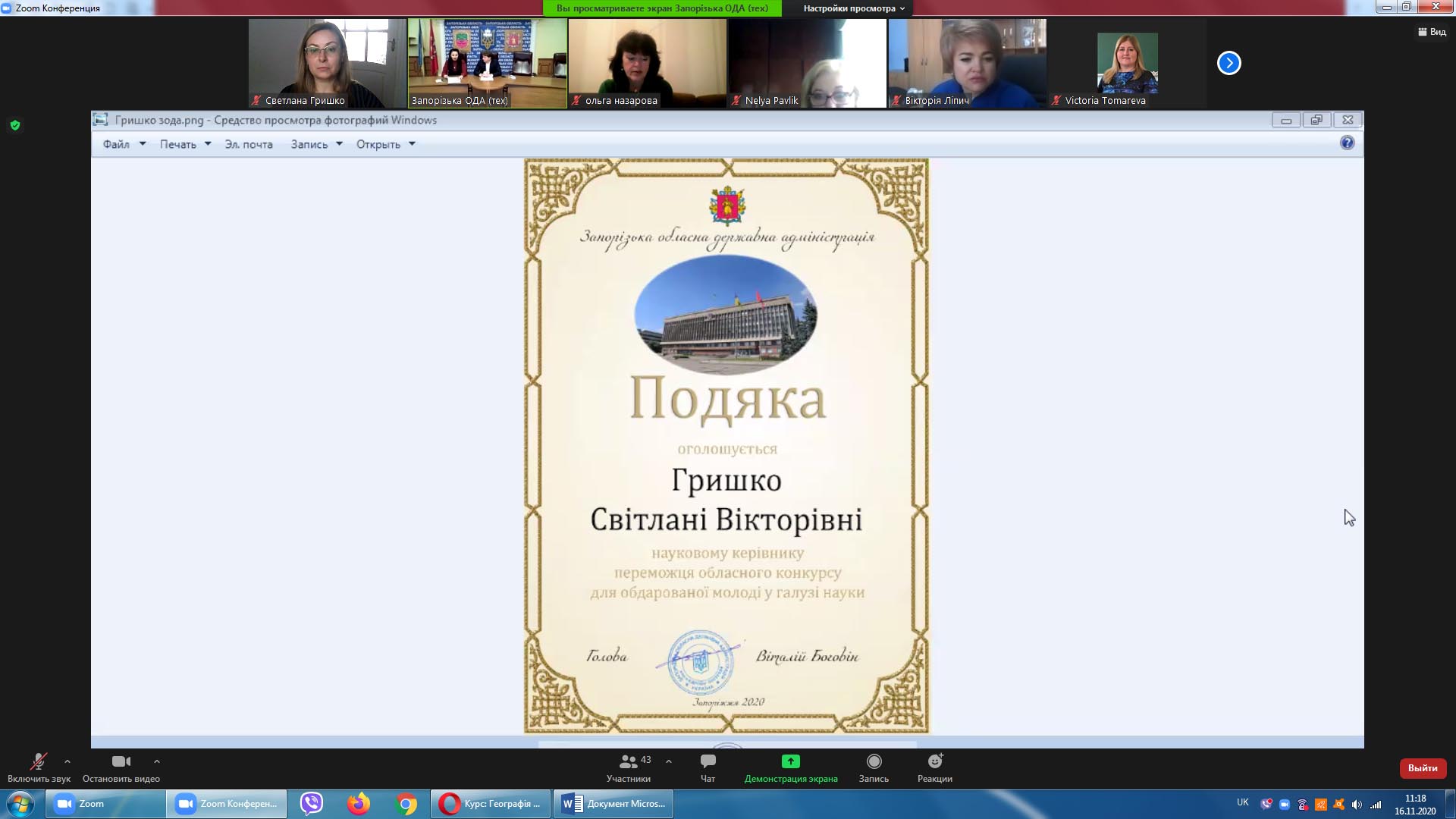Show next participants with blue arrow

click(1228, 63)
